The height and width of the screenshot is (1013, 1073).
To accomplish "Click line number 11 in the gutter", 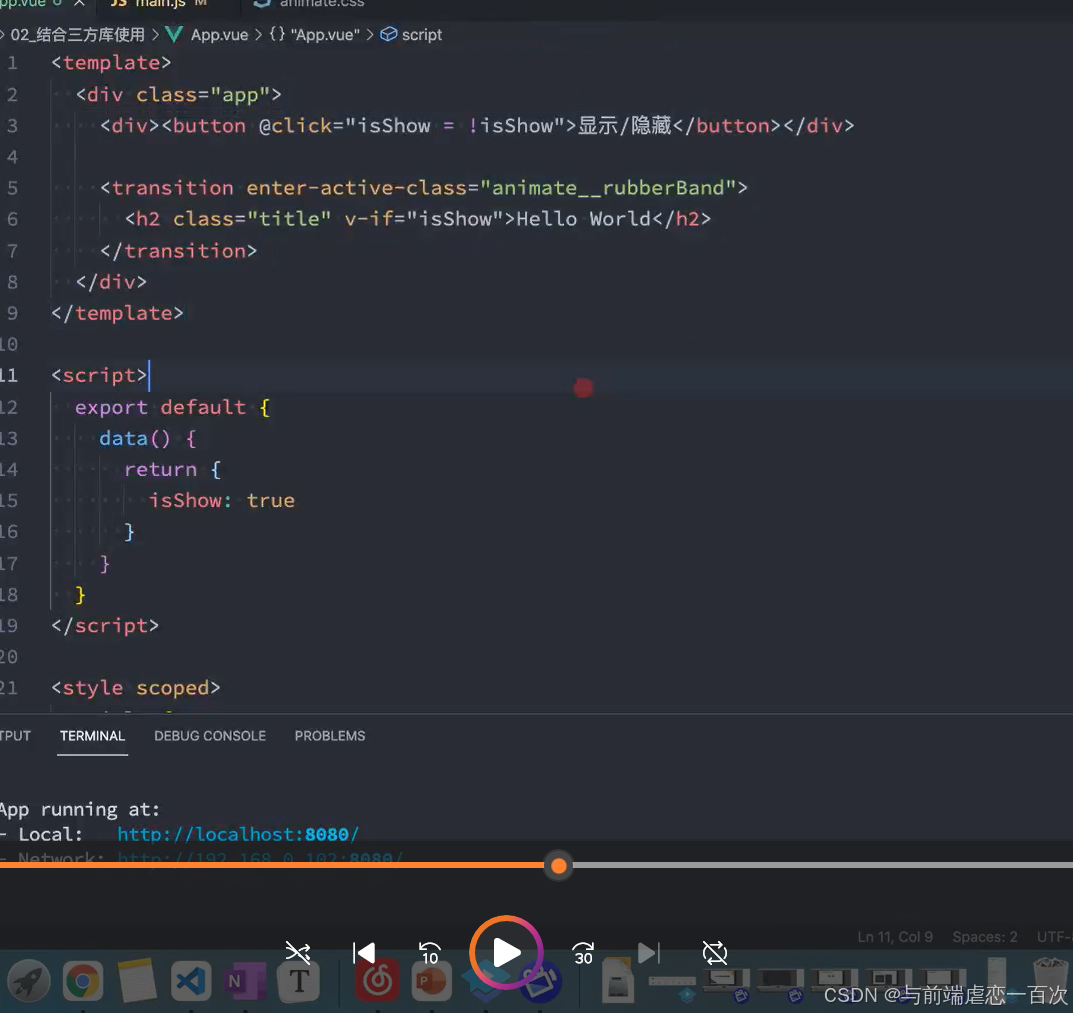I will tap(9, 375).
